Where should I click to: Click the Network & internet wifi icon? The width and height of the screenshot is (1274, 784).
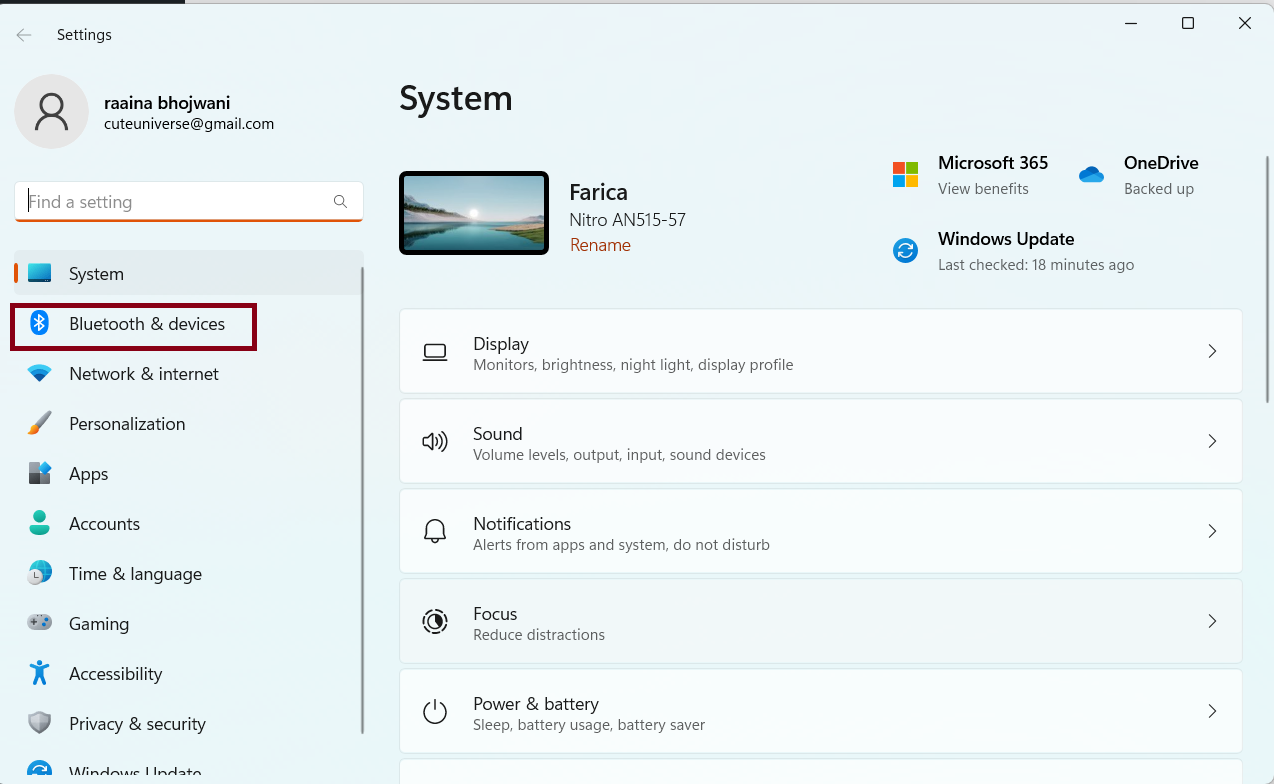40,374
